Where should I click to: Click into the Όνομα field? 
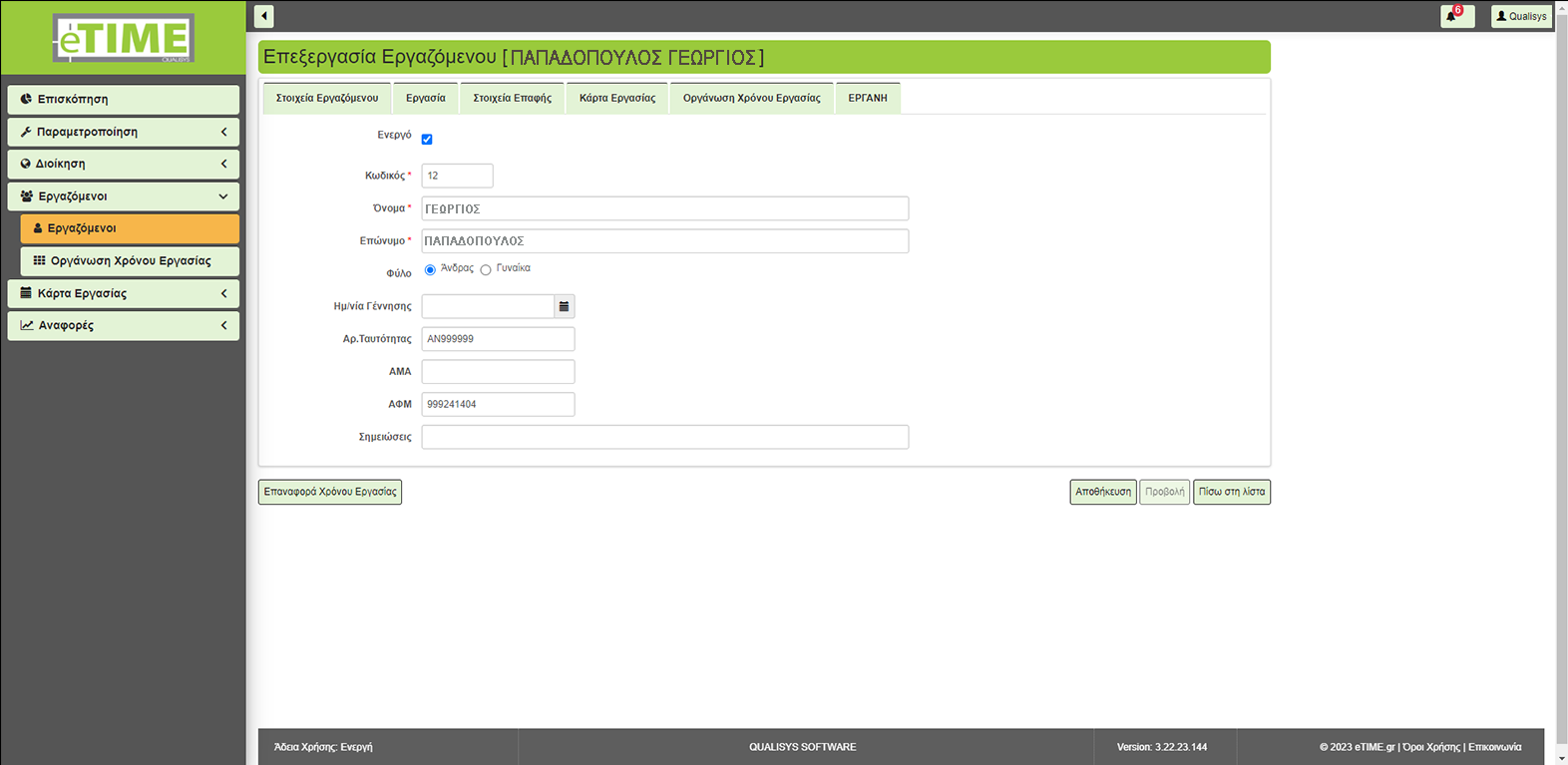[x=665, y=208]
